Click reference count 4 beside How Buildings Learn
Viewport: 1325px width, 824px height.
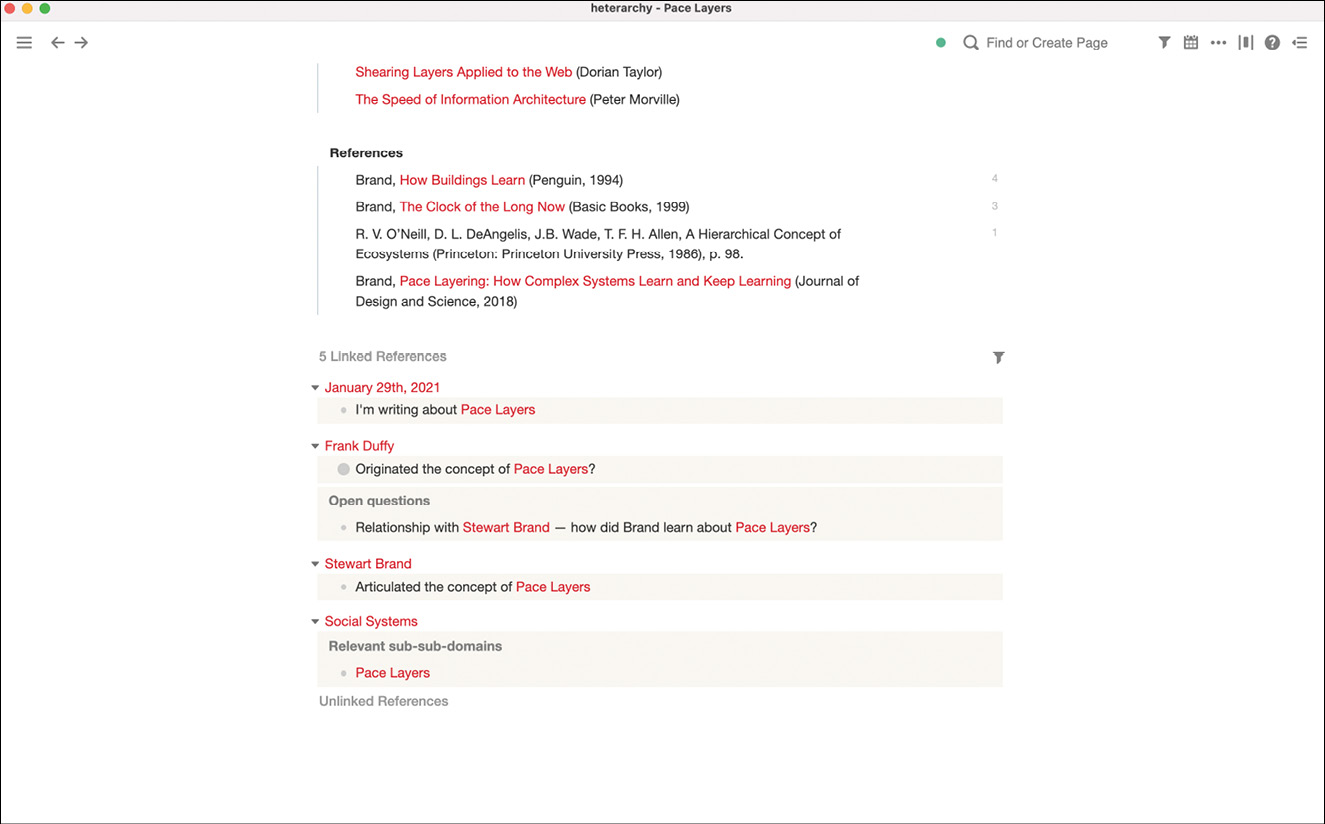[994, 179]
